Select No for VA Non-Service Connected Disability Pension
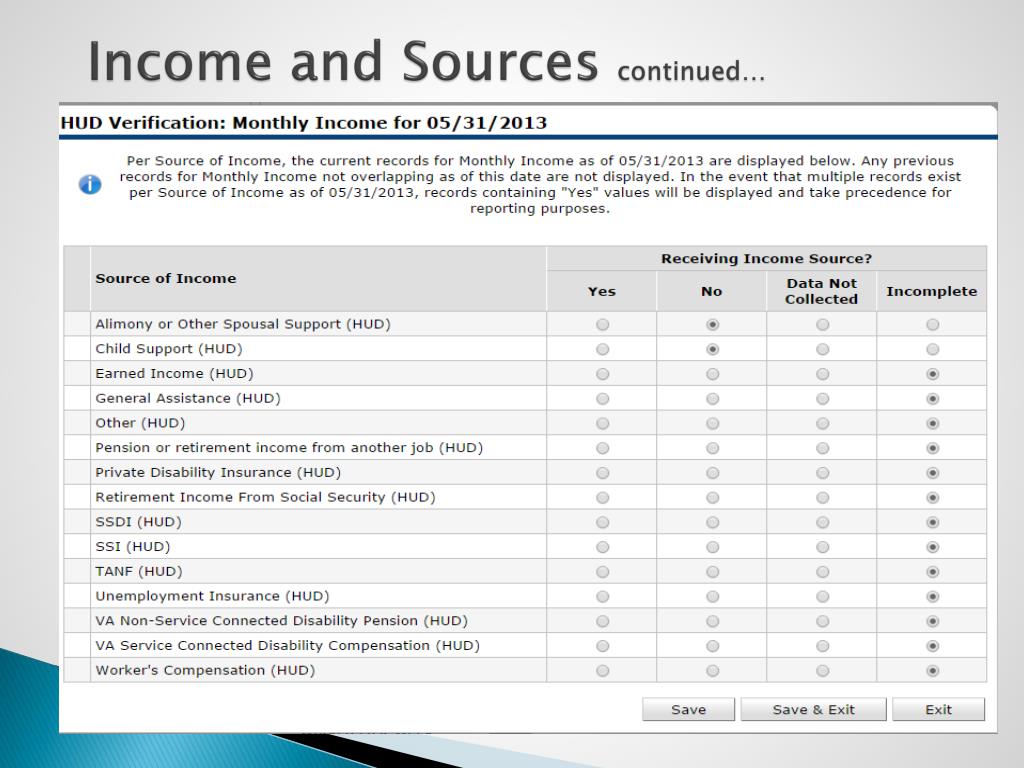Screen dimensions: 1024x768 coord(712,621)
